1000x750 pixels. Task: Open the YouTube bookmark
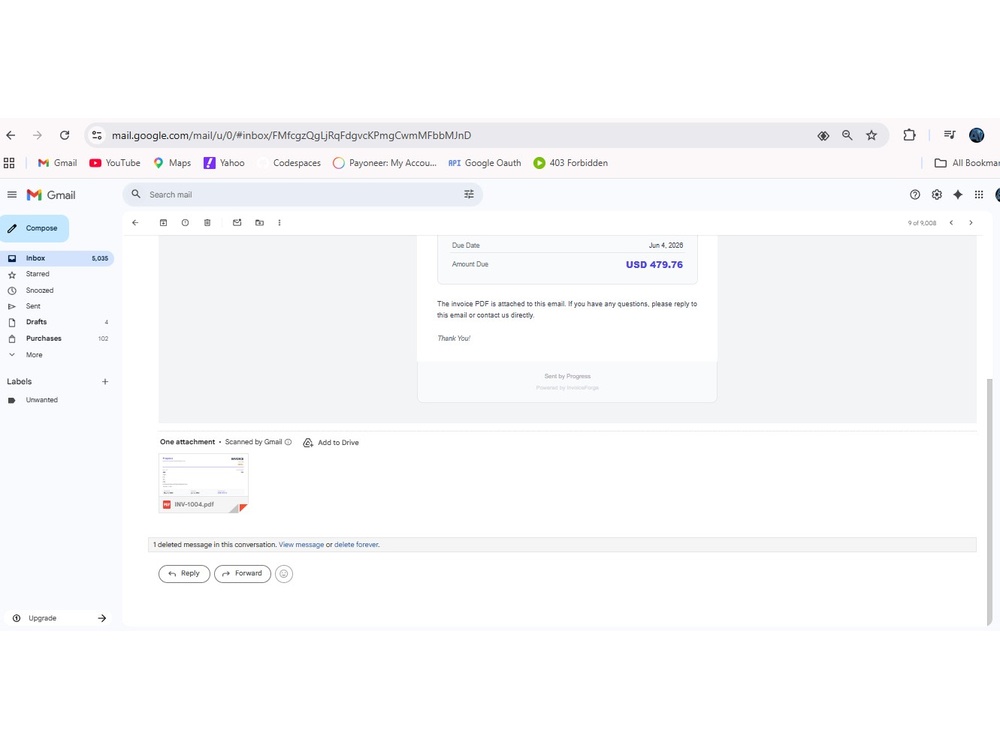coord(115,163)
